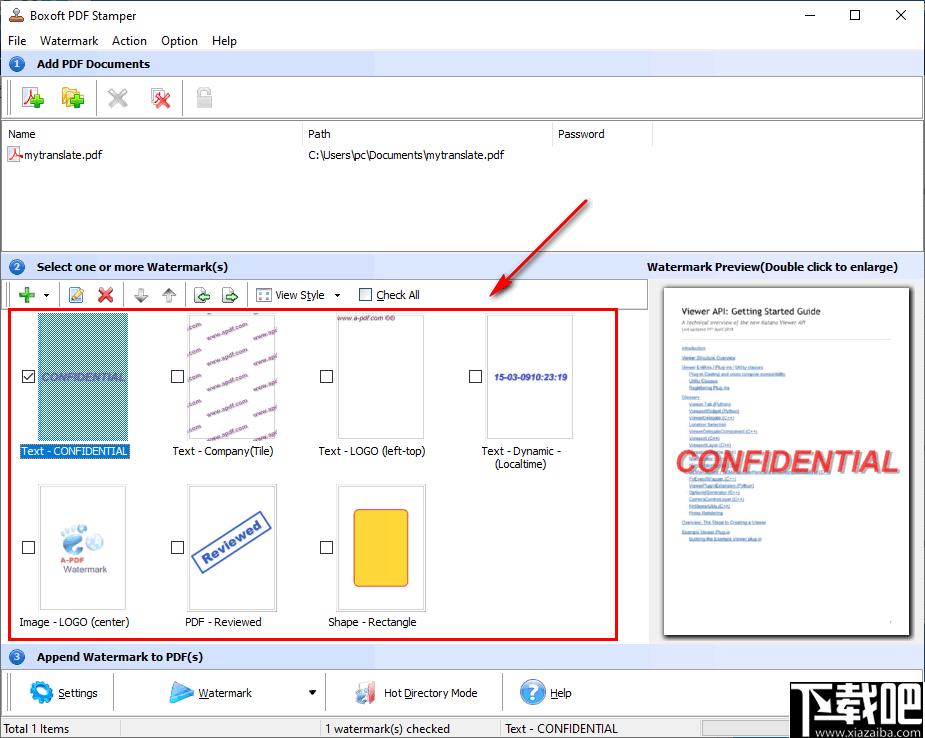Open the Option menu

click(179, 41)
